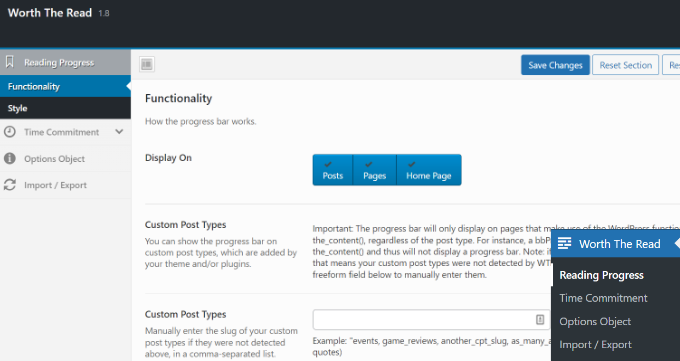The height and width of the screenshot is (361, 680).
Task: Toggle the Pages display option
Action: (x=375, y=170)
